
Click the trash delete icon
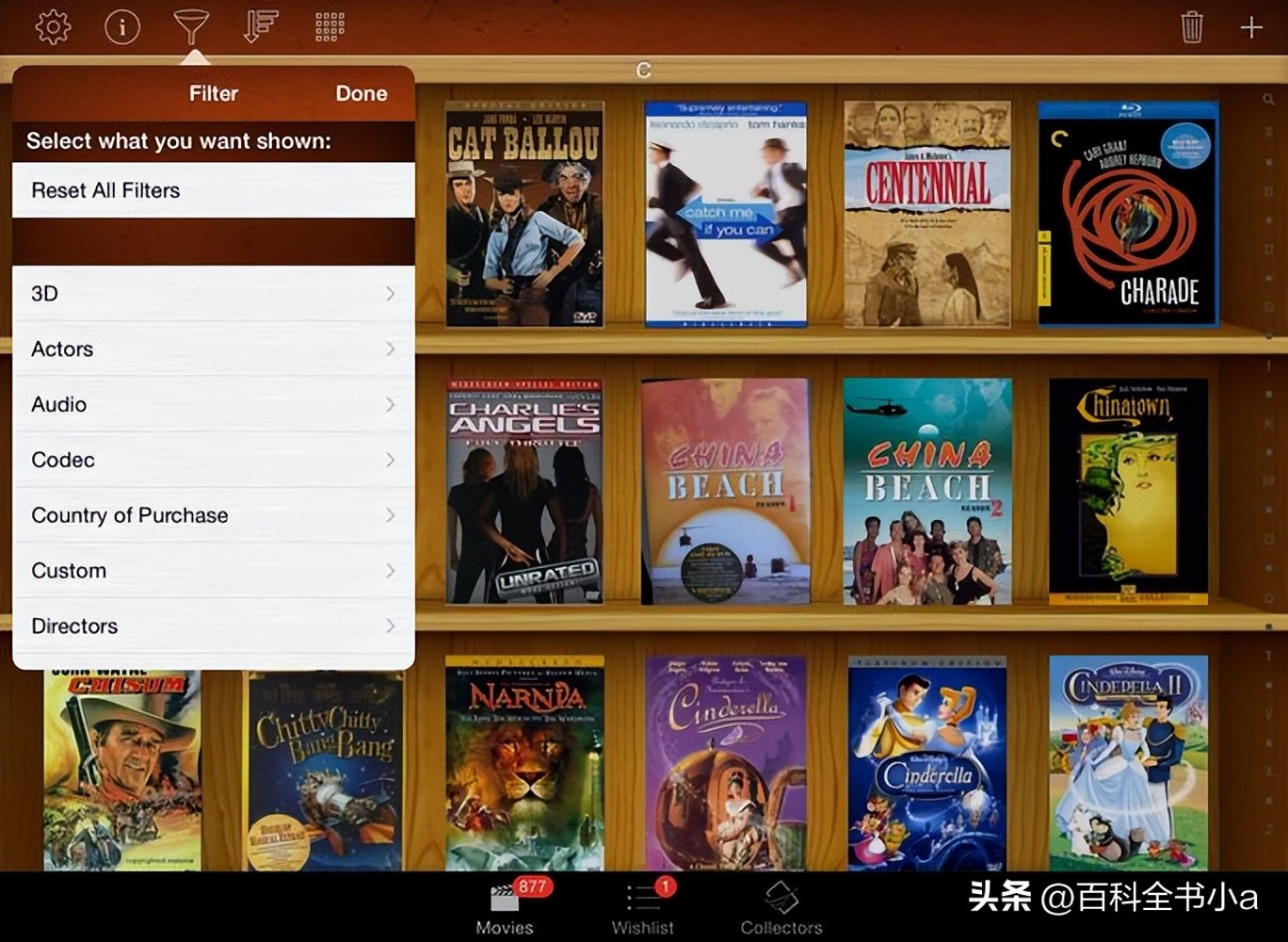1191,26
